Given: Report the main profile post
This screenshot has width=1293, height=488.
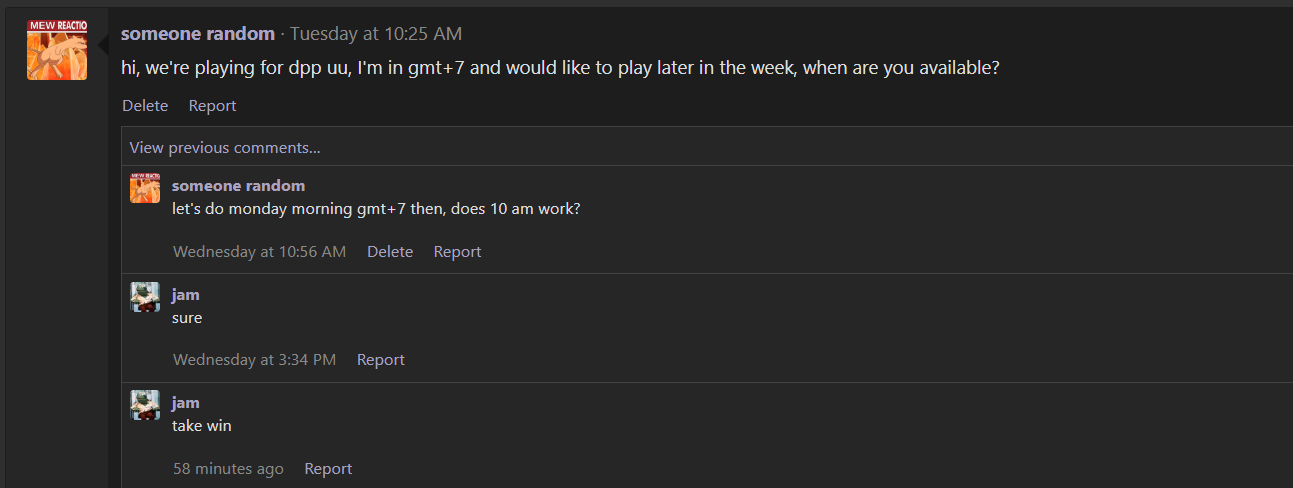Looking at the screenshot, I should pyautogui.click(x=213, y=106).
